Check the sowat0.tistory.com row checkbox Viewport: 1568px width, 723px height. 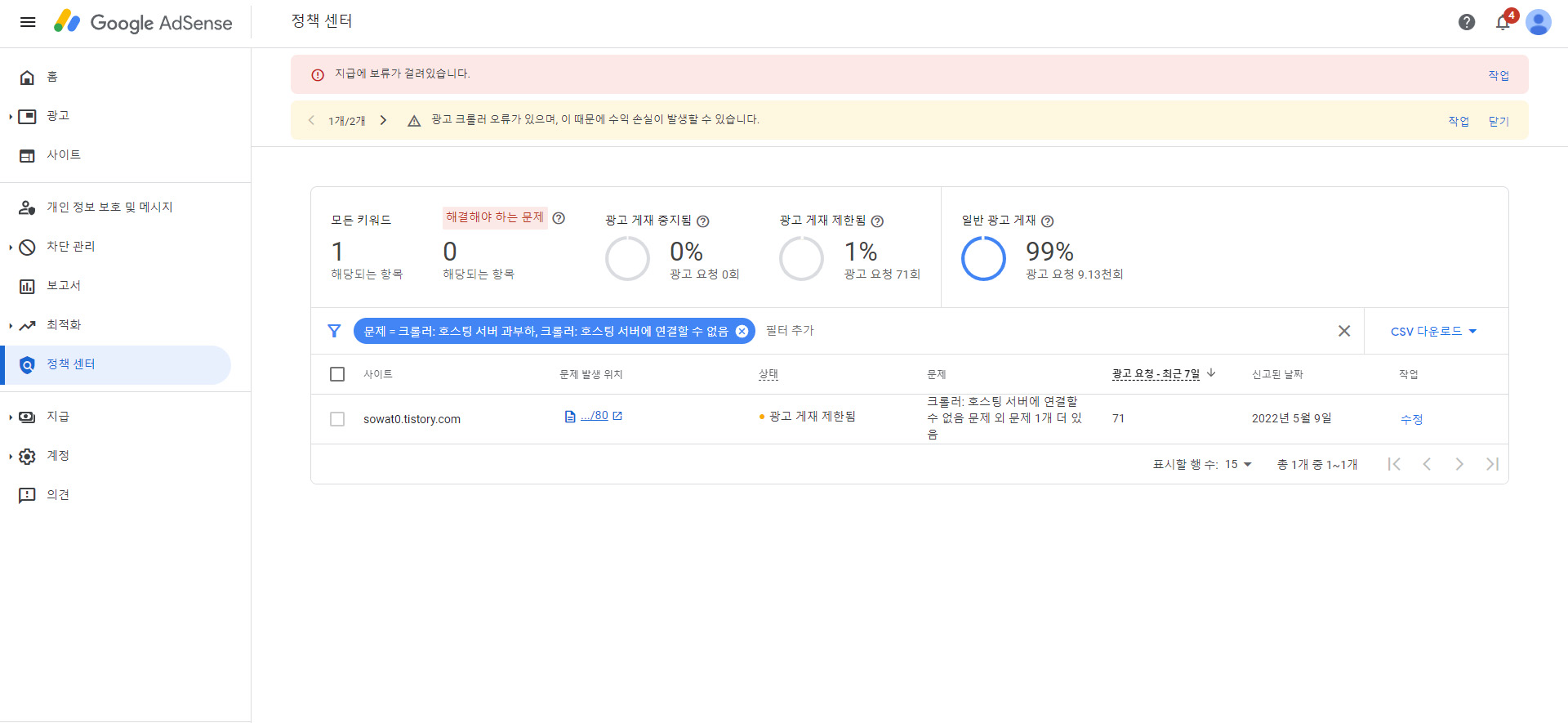coord(337,419)
